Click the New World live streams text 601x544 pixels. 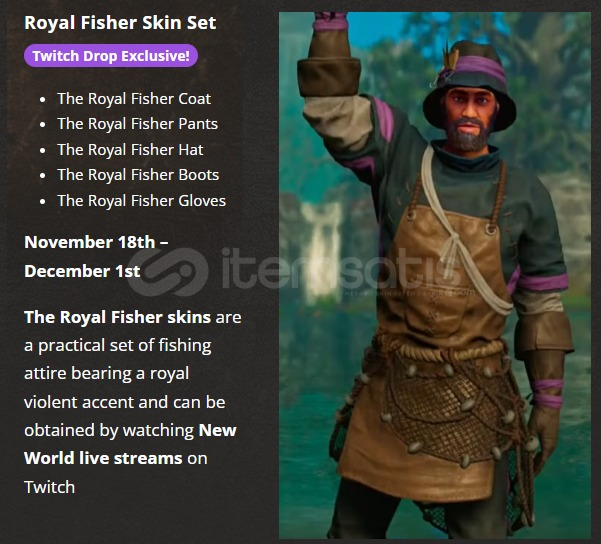pyautogui.click(x=130, y=444)
